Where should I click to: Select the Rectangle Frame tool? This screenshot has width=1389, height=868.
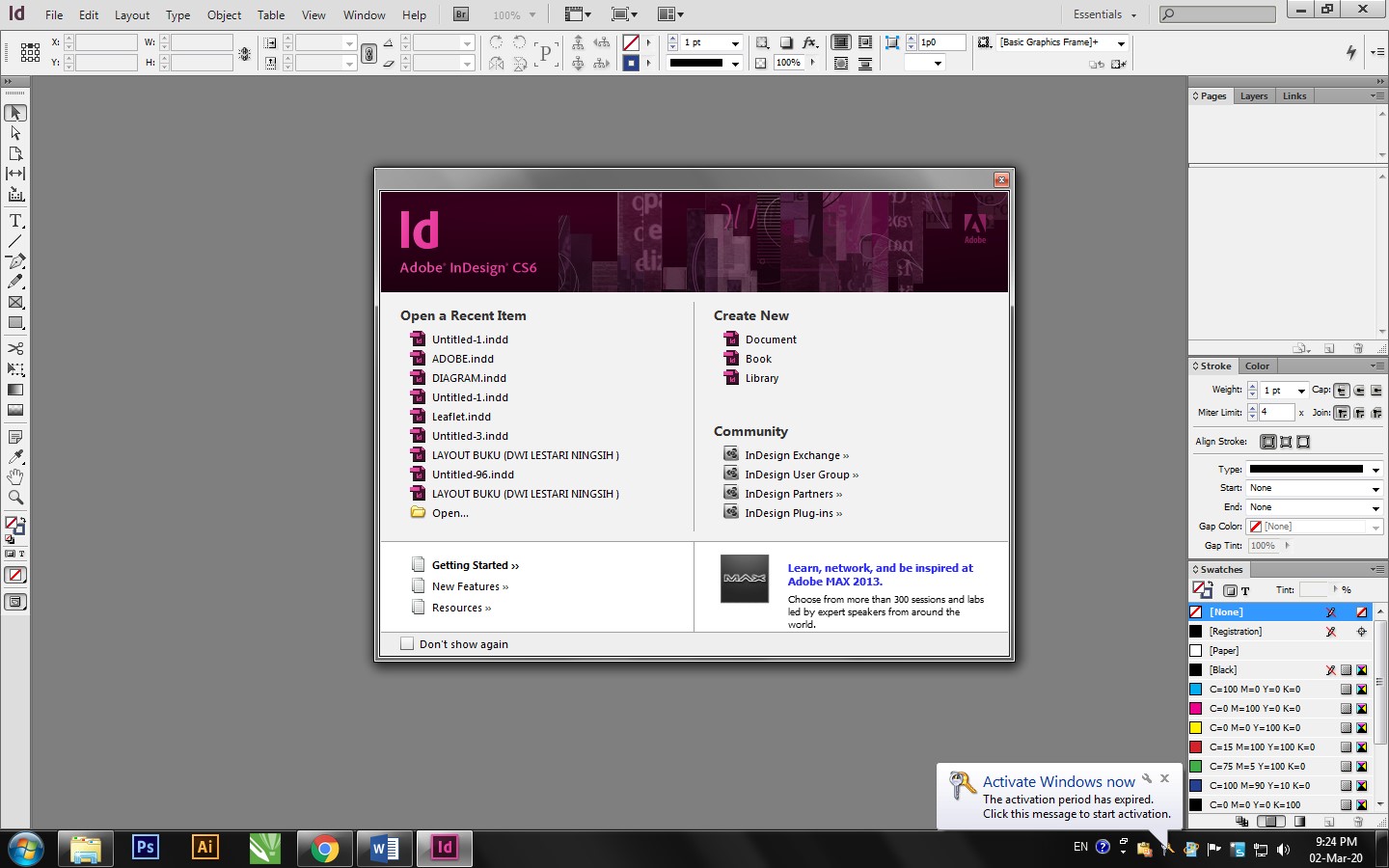[15, 303]
